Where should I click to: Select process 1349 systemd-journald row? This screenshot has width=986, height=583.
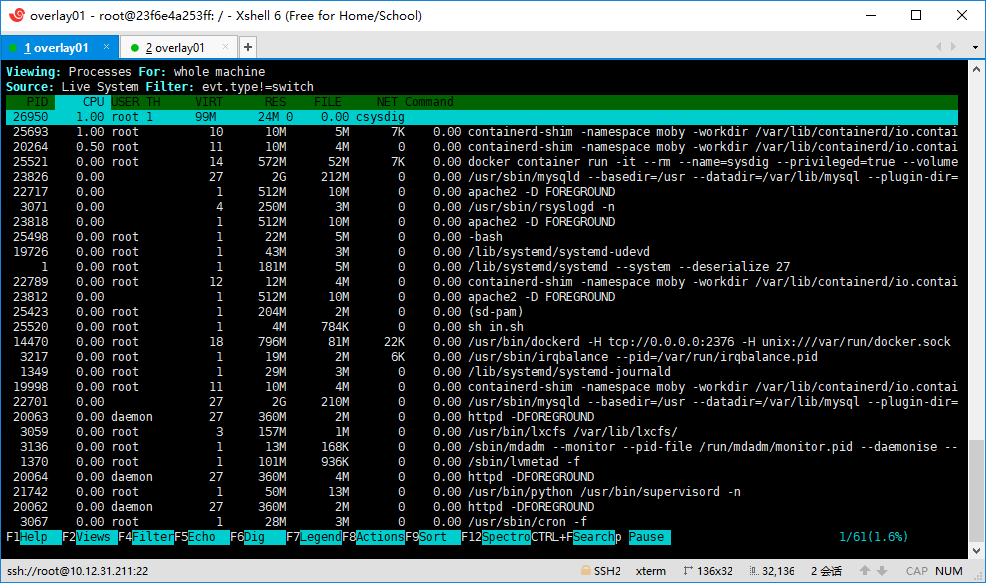pyautogui.click(x=482, y=372)
